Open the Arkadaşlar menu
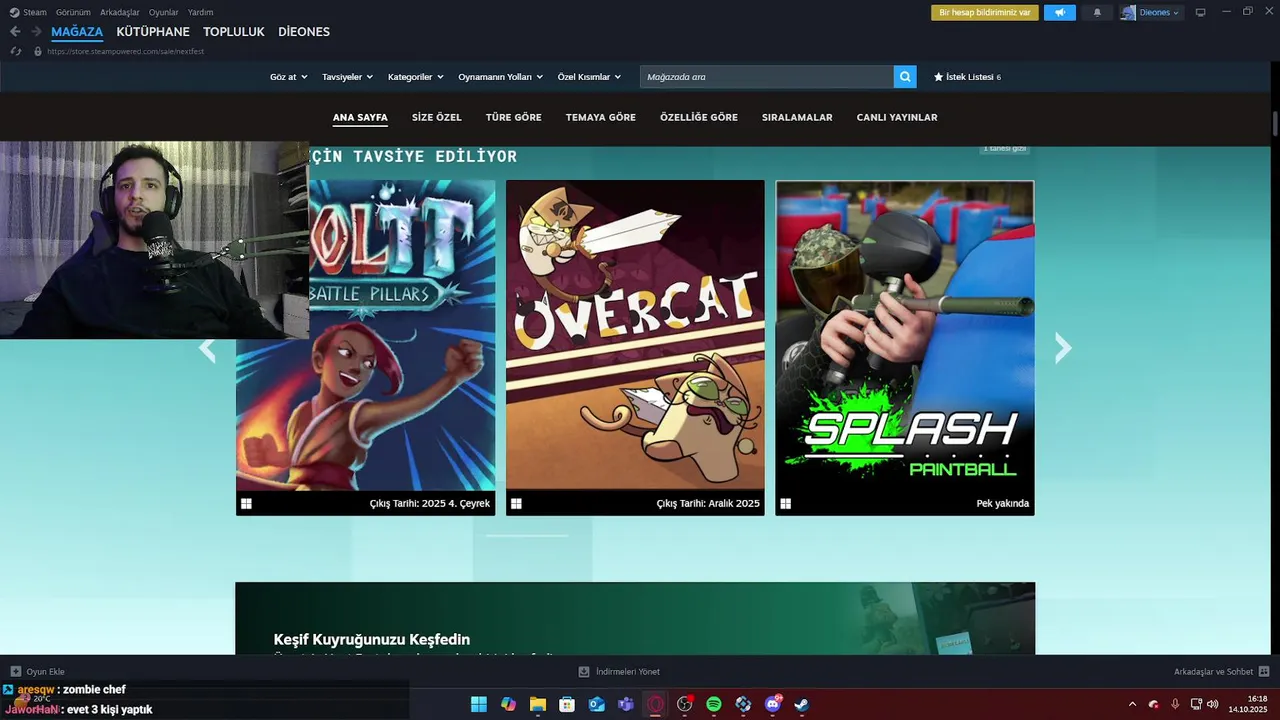1280x720 pixels. 120,12
